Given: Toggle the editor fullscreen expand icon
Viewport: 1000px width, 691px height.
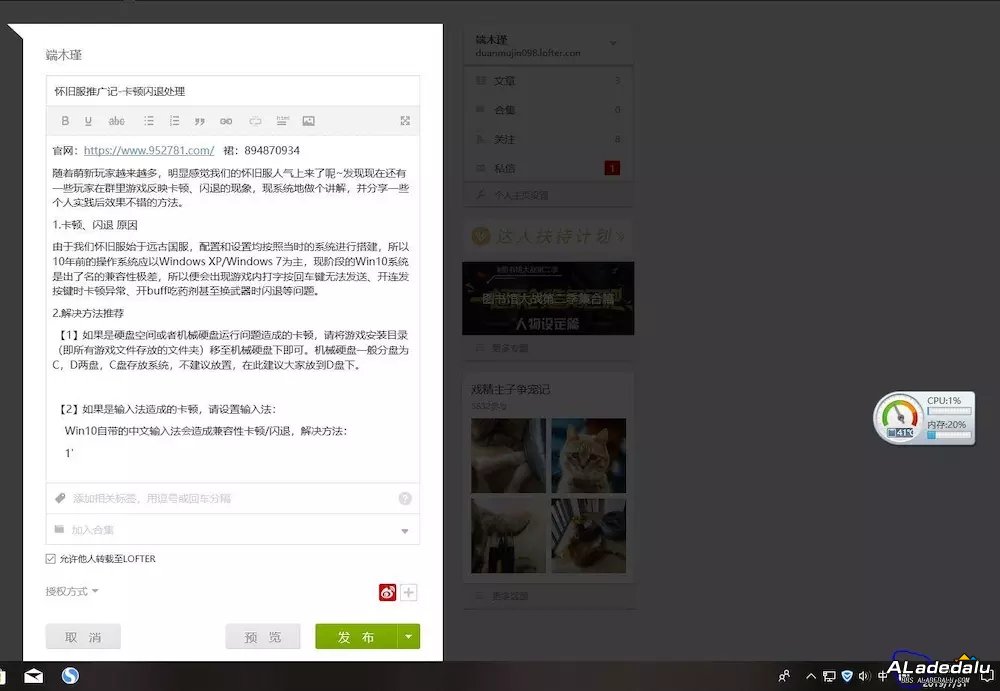Looking at the screenshot, I should (x=405, y=120).
